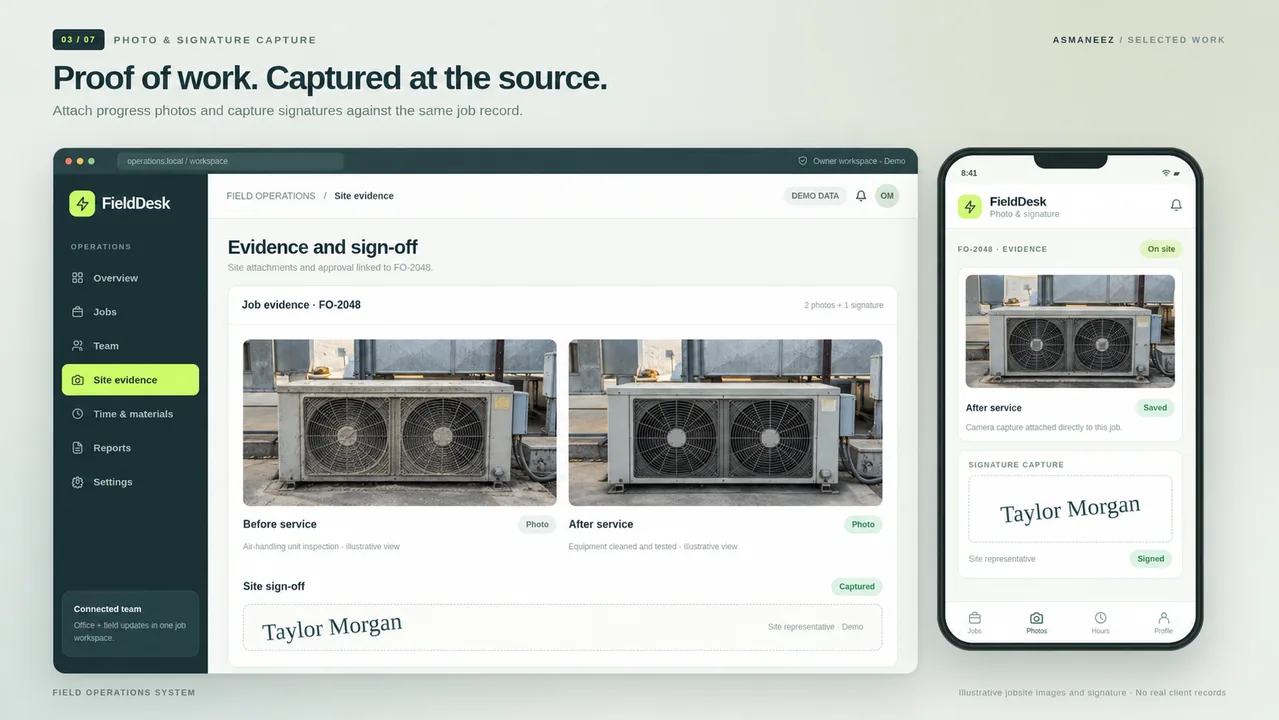Open the Hours tab on the phone
The image size is (1279, 720).
click(1100, 623)
